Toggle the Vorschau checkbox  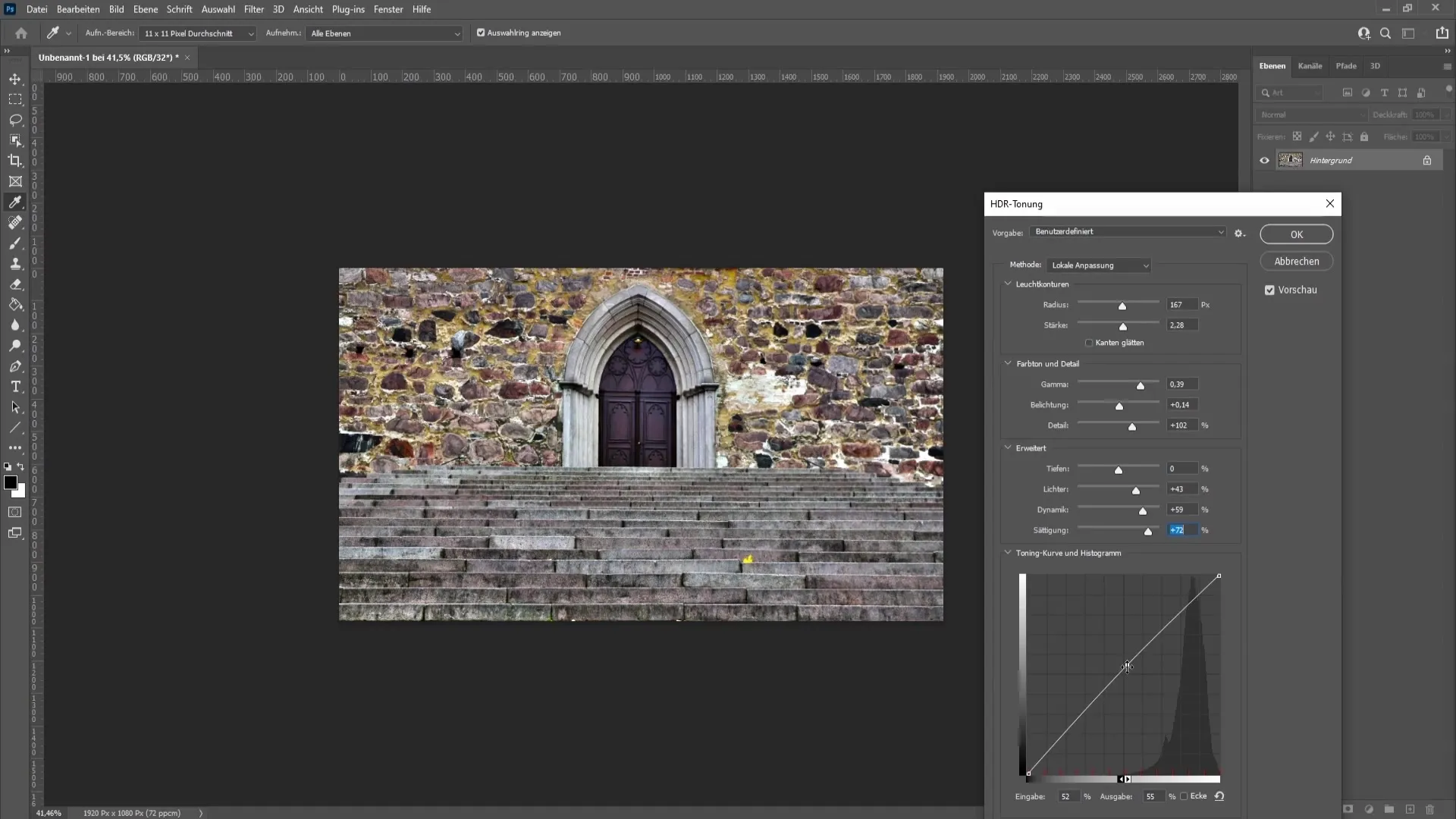[x=1269, y=290]
